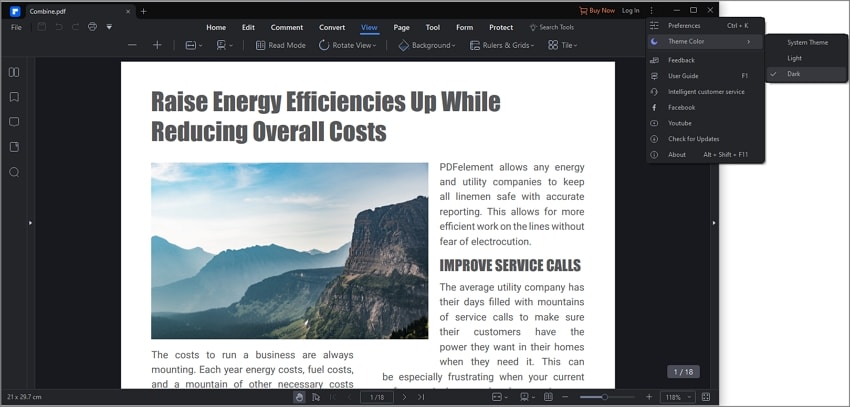Image resolution: width=850 pixels, height=407 pixels.
Task: Open a new tab with plus icon
Action: pos(144,11)
